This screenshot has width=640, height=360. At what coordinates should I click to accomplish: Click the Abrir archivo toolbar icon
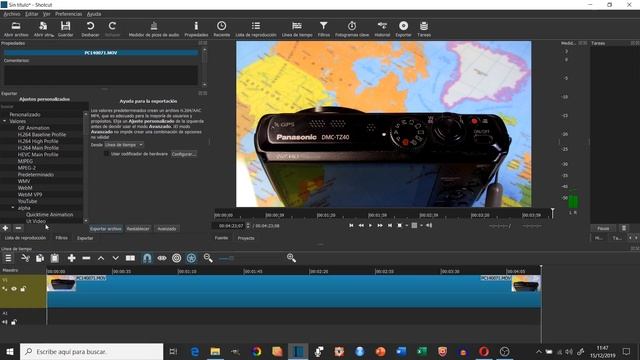click(x=16, y=29)
